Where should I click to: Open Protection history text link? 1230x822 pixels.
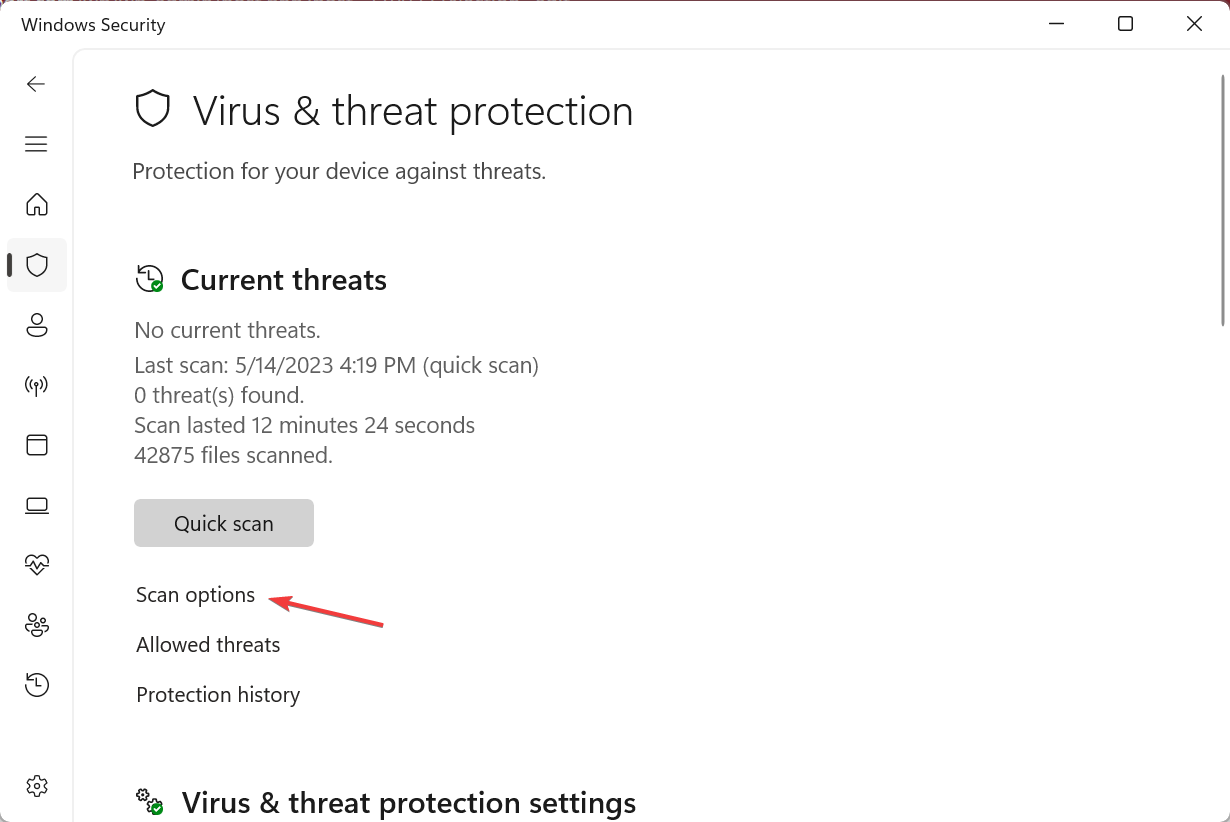(x=218, y=695)
